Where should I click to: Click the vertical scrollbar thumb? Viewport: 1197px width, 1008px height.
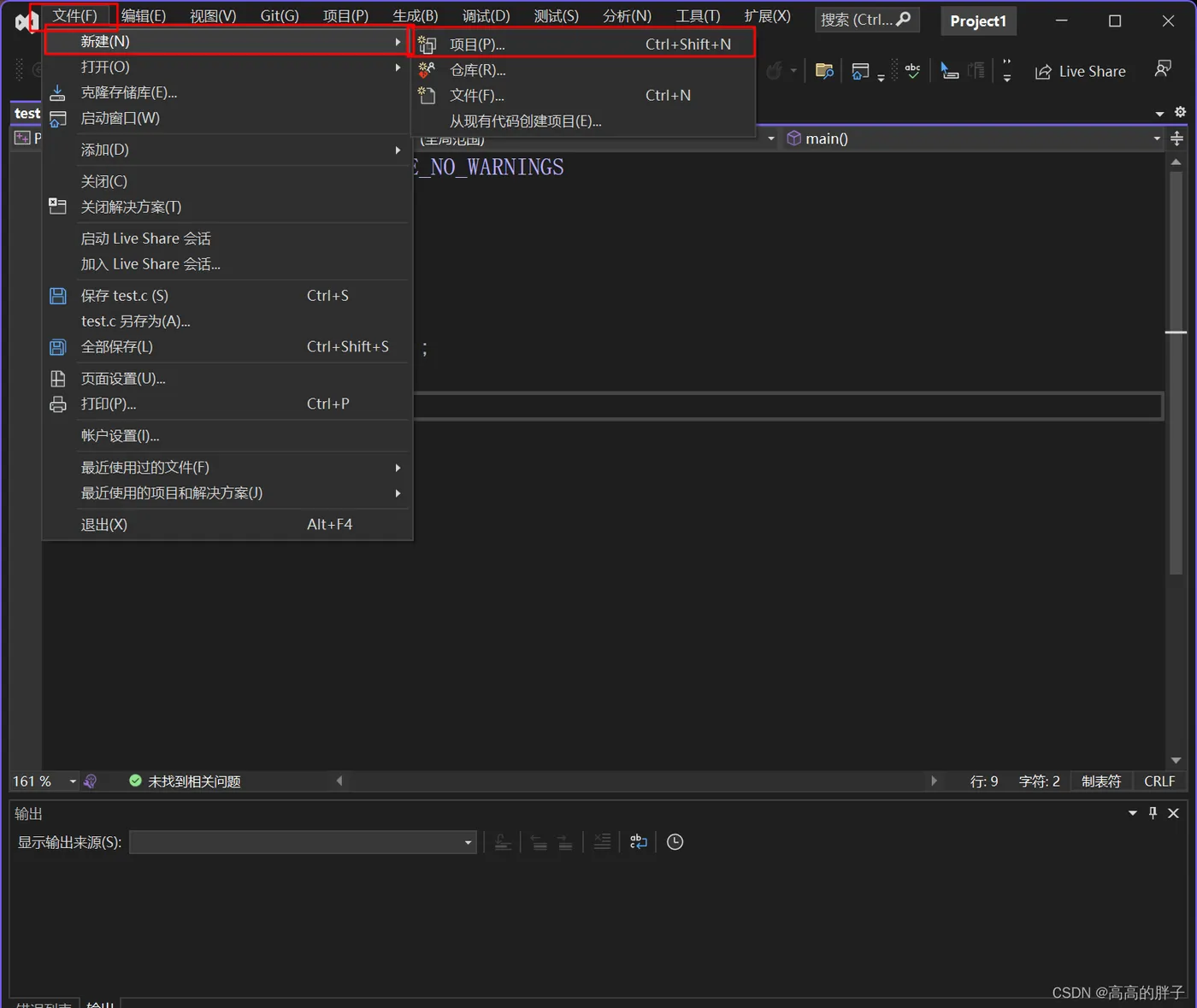(1176, 371)
